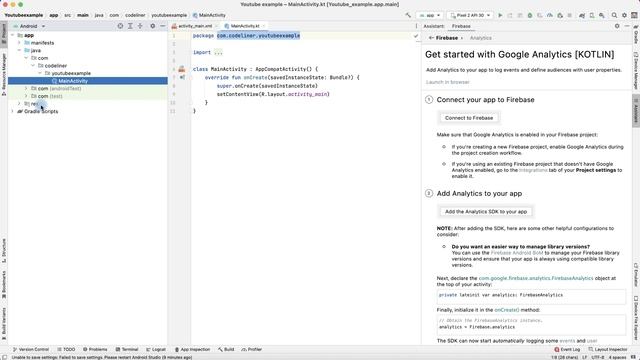Click the run gutter icon beside class MainActivity

point(182,69)
